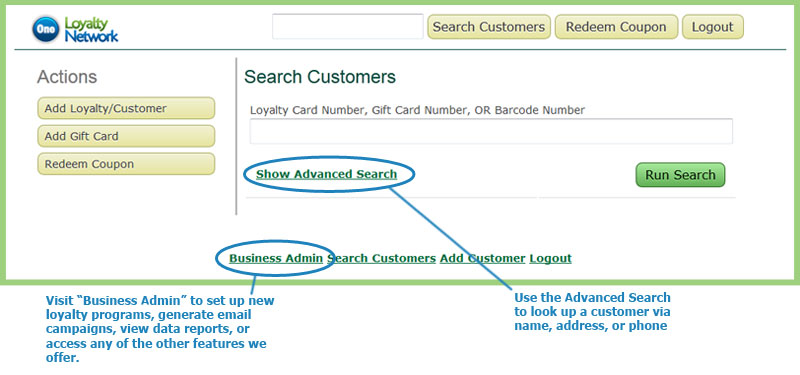Choose Redeem Coupon in Actions sidebar

[x=126, y=164]
